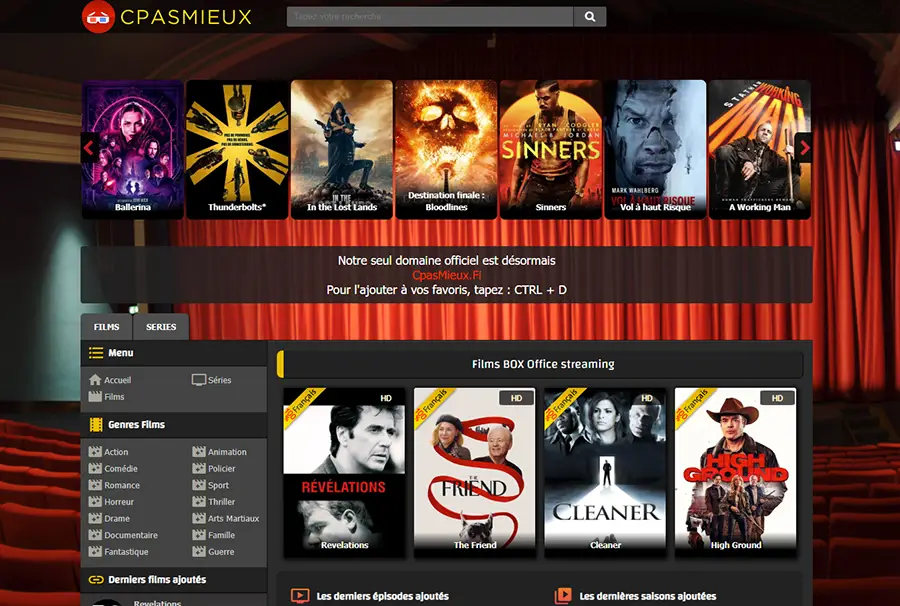This screenshot has width=900, height=606.
Task: Click the search magnifier button
Action: [x=589, y=17]
